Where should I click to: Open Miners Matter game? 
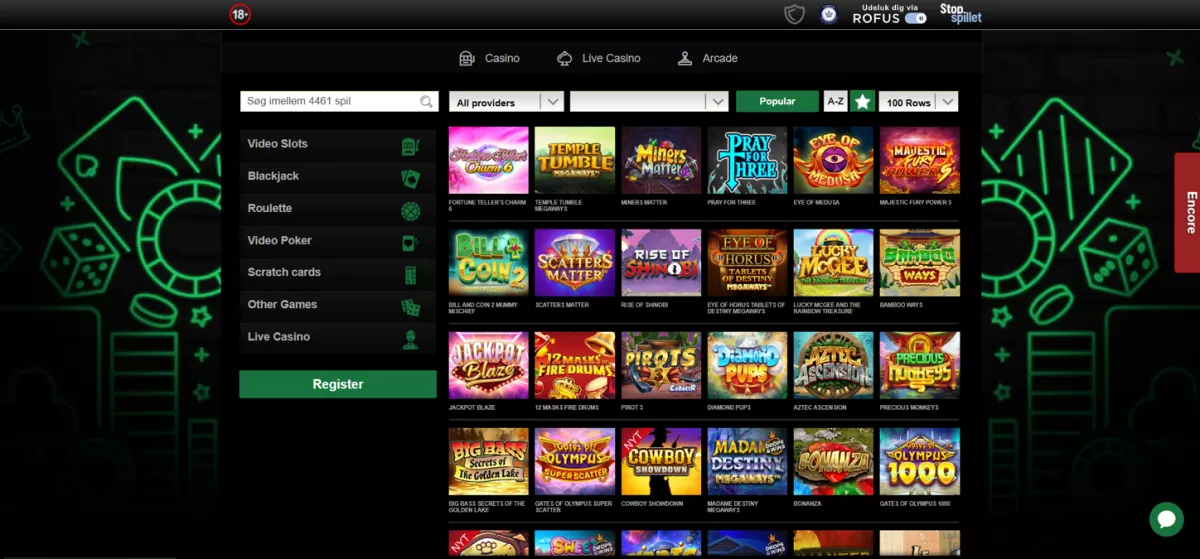tap(661, 160)
